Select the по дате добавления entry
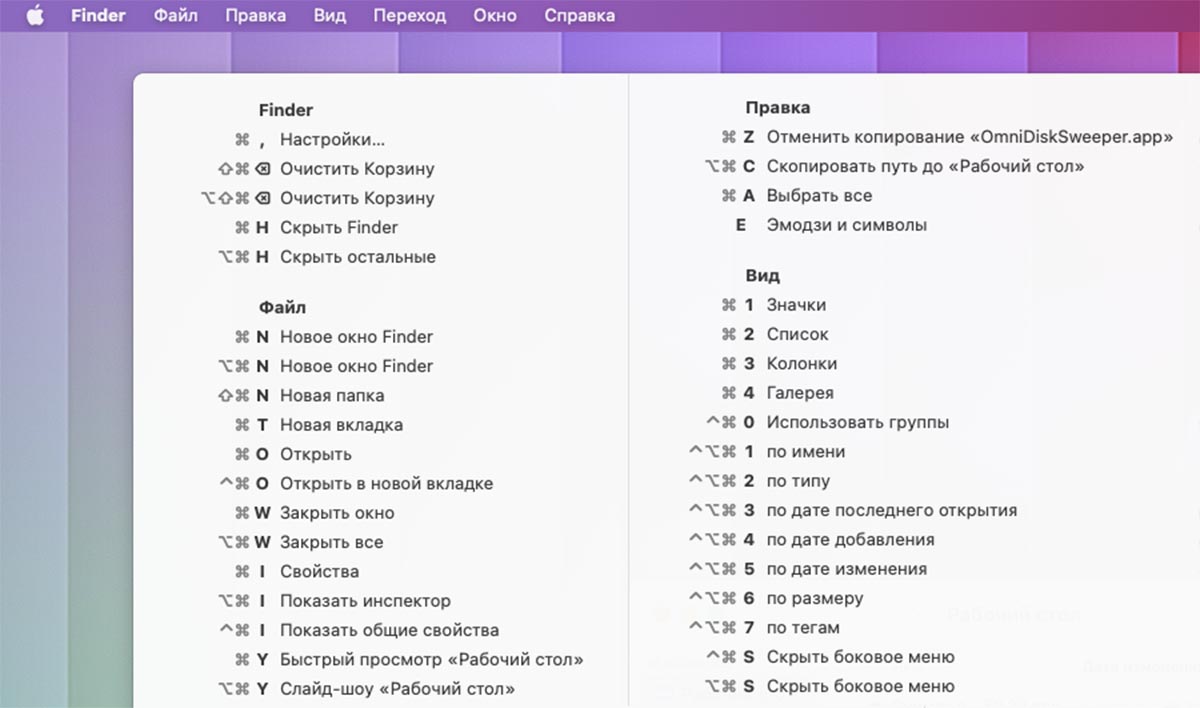 point(850,540)
